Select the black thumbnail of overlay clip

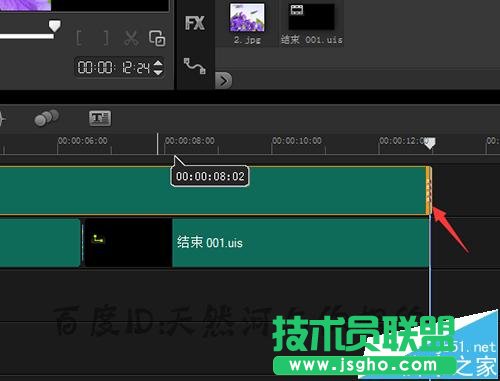tap(128, 242)
